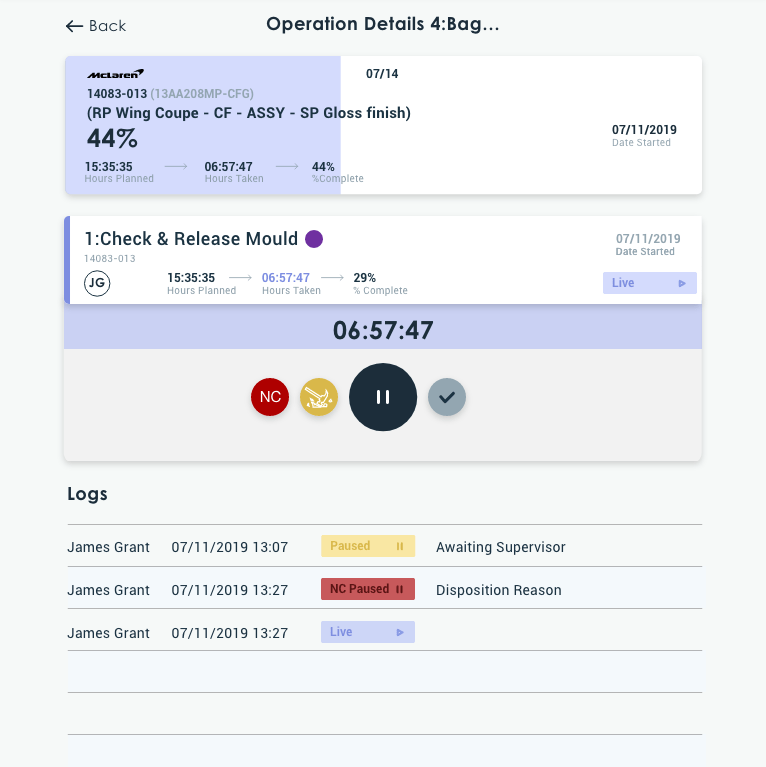Click blue '06:57:47' Hours Taken in operation card
This screenshot has width=766, height=767.
[286, 278]
